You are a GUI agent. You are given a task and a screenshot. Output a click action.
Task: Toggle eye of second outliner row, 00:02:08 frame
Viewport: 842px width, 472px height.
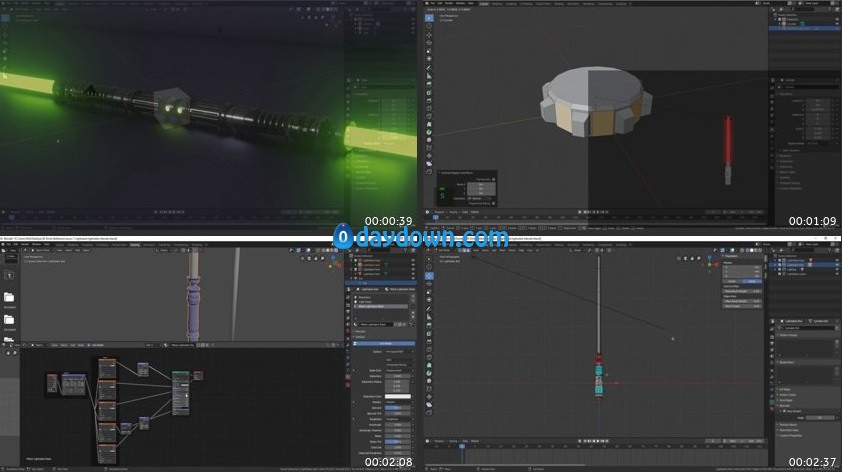coord(413,264)
